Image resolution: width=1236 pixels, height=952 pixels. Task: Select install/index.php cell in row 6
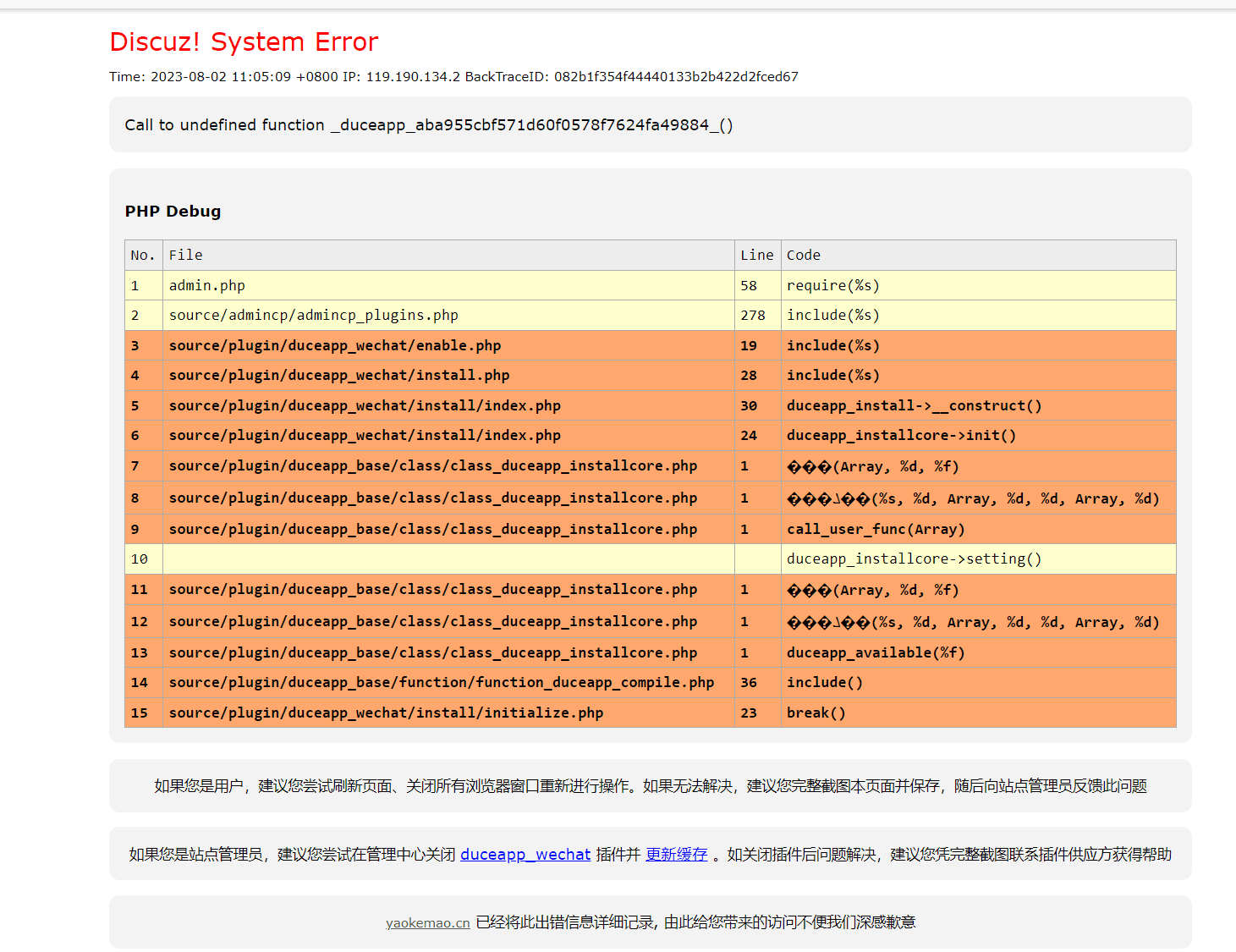tap(448, 435)
